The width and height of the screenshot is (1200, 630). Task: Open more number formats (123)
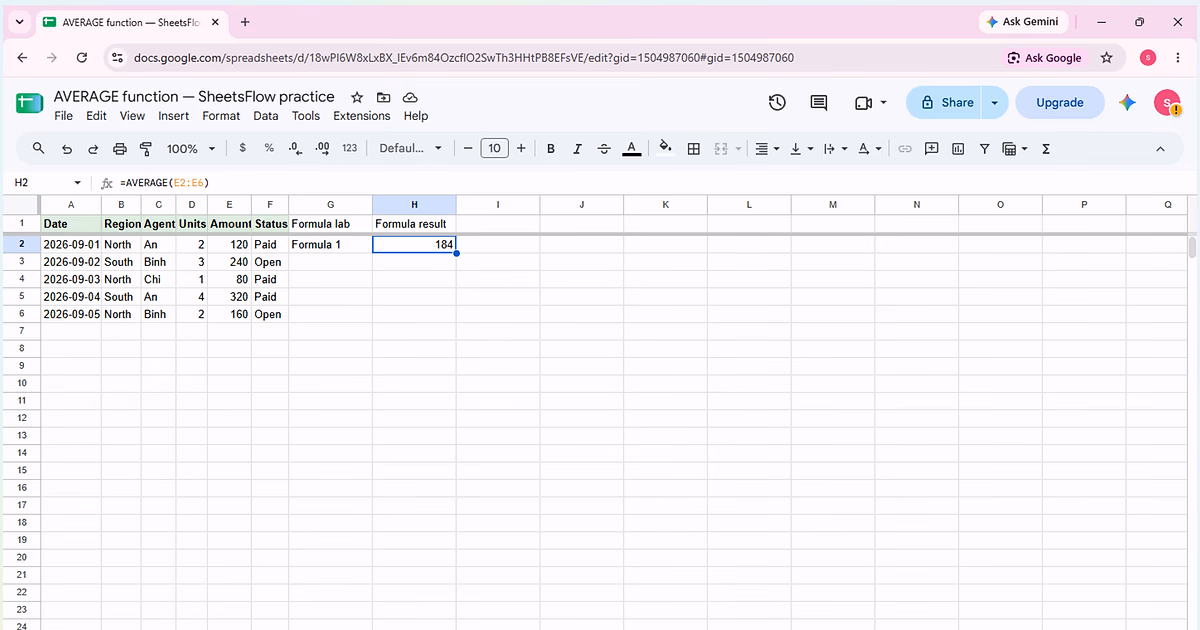(349, 148)
